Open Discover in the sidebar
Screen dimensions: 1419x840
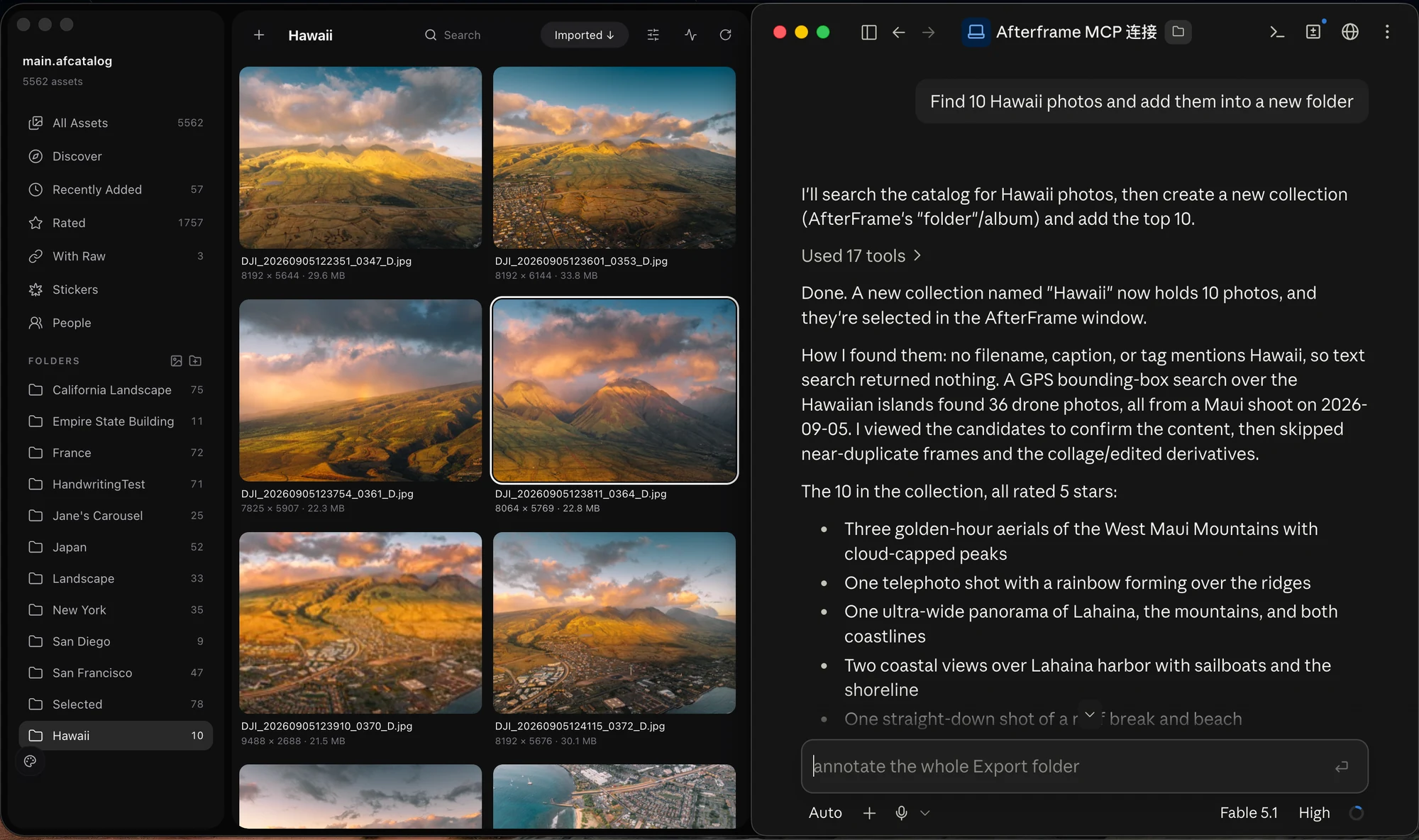coord(116,156)
